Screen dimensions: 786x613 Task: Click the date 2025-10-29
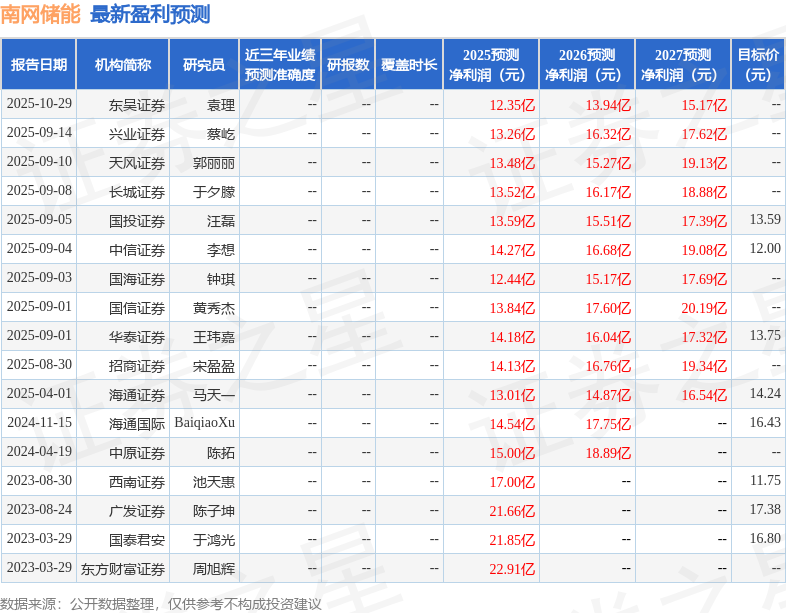(39, 103)
